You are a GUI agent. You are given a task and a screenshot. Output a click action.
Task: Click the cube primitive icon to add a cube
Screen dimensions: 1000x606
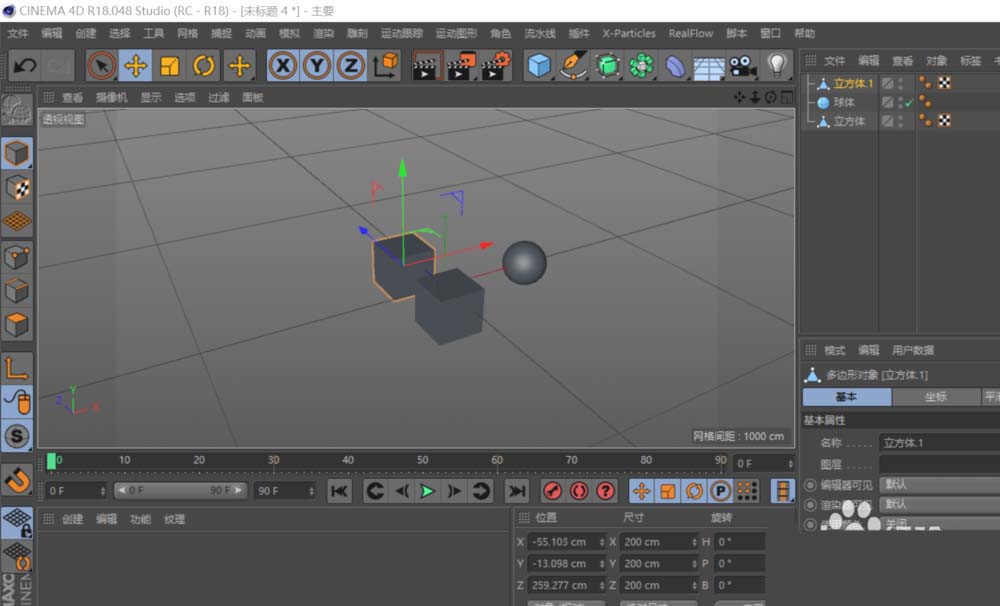tap(537, 64)
